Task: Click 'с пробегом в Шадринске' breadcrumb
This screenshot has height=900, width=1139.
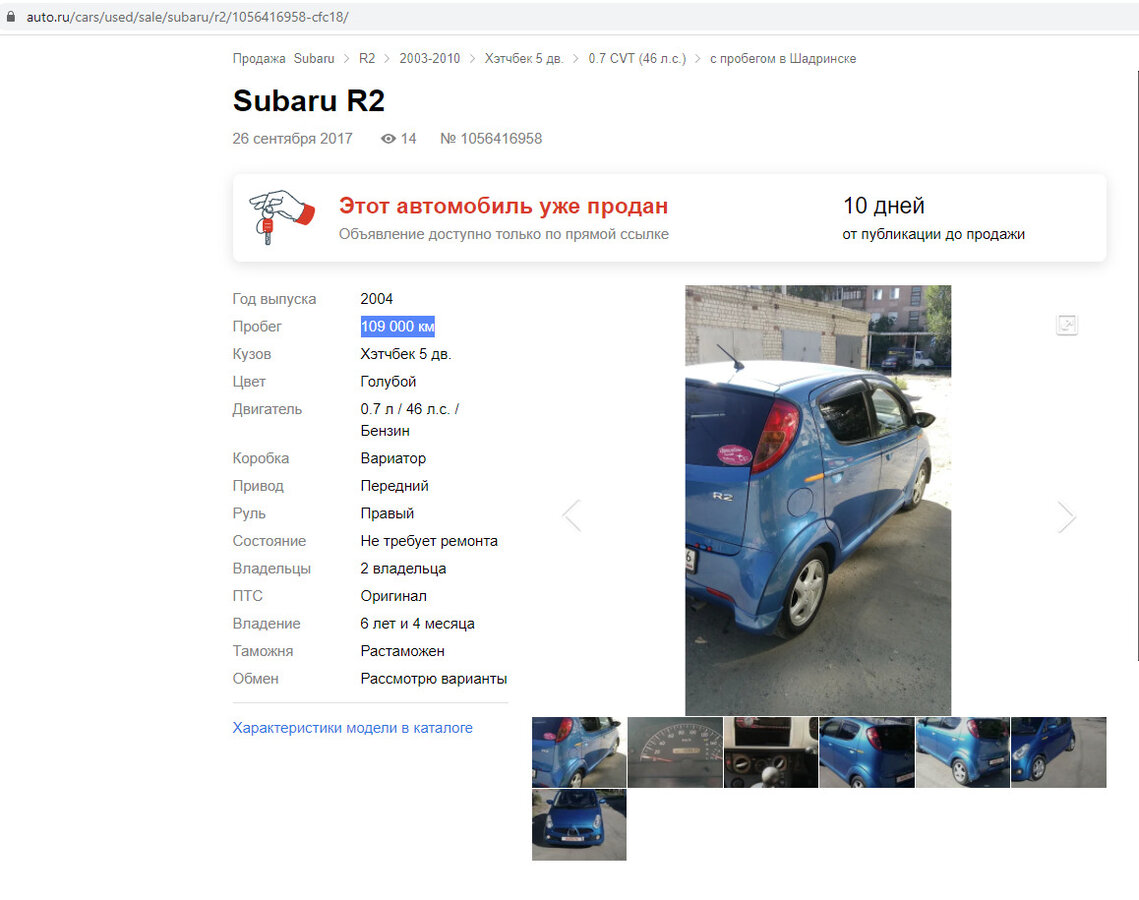Action: 783,59
